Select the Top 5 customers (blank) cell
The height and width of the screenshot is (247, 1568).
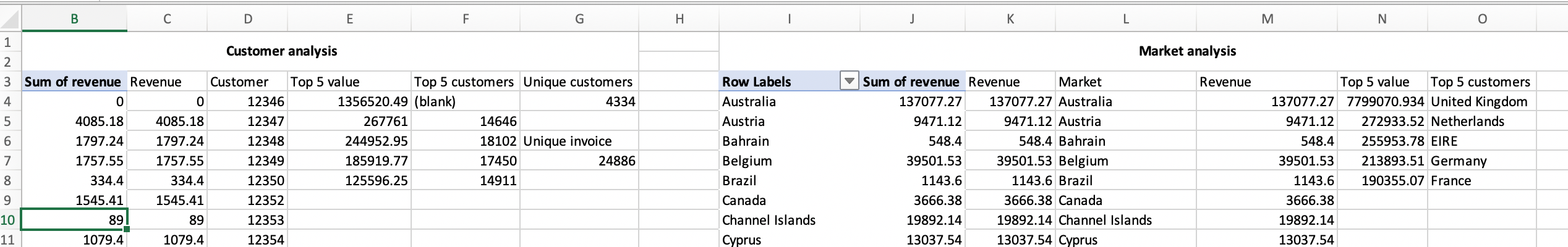point(465,101)
